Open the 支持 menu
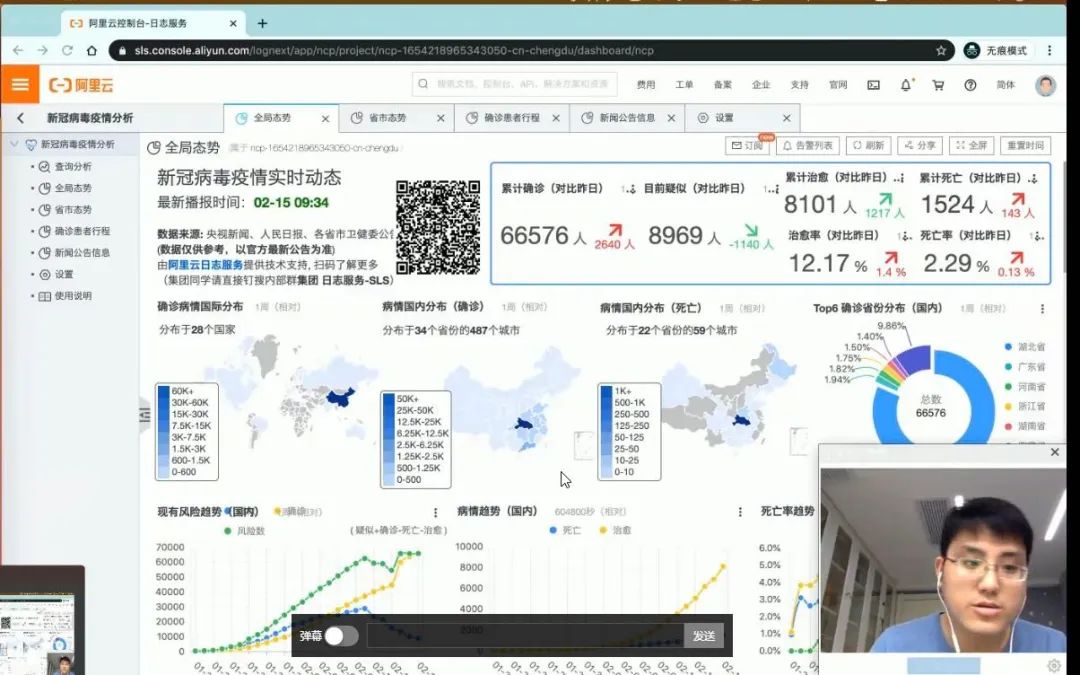This screenshot has width=1080, height=675. (800, 85)
